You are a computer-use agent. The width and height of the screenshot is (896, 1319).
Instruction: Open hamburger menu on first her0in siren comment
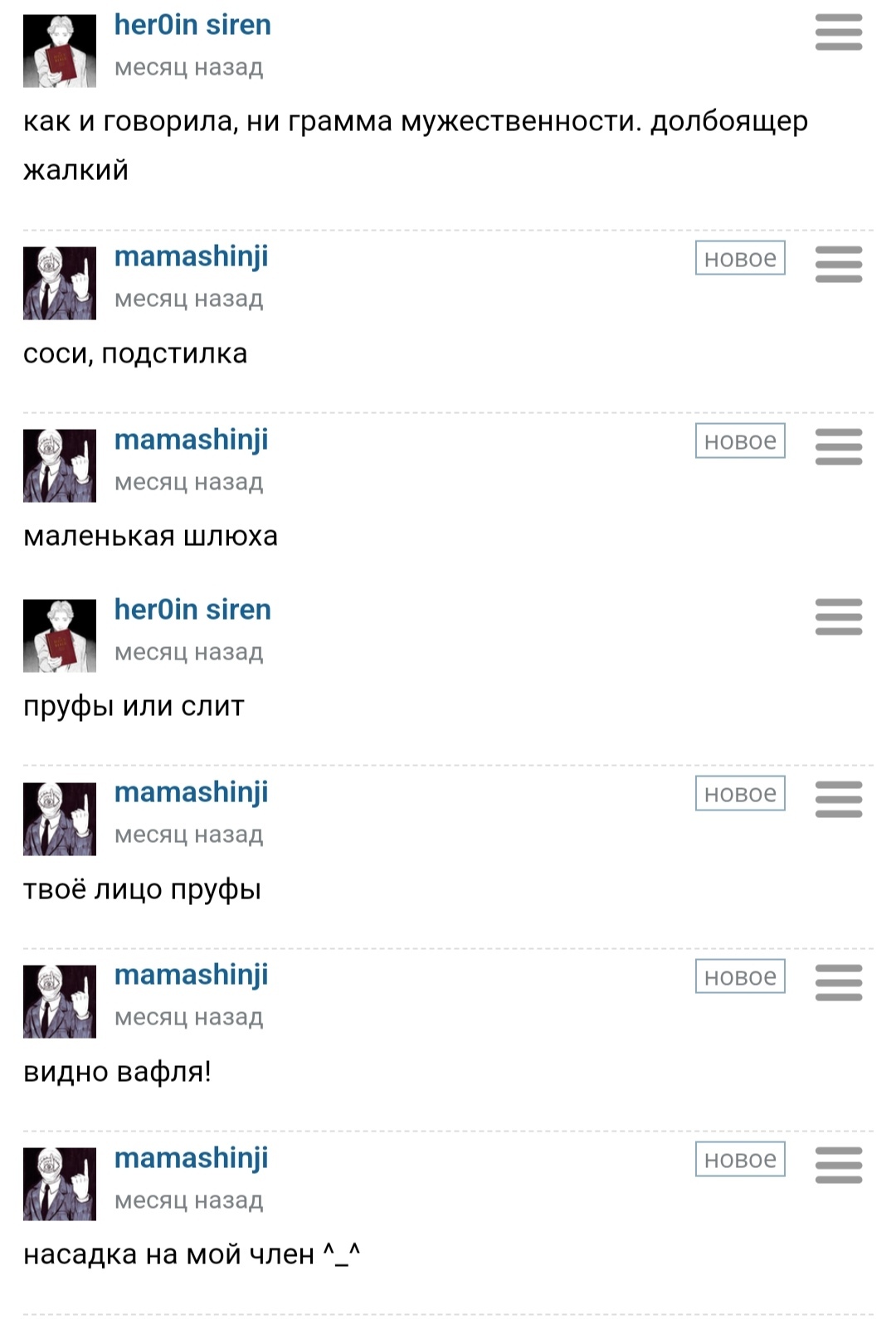click(839, 32)
